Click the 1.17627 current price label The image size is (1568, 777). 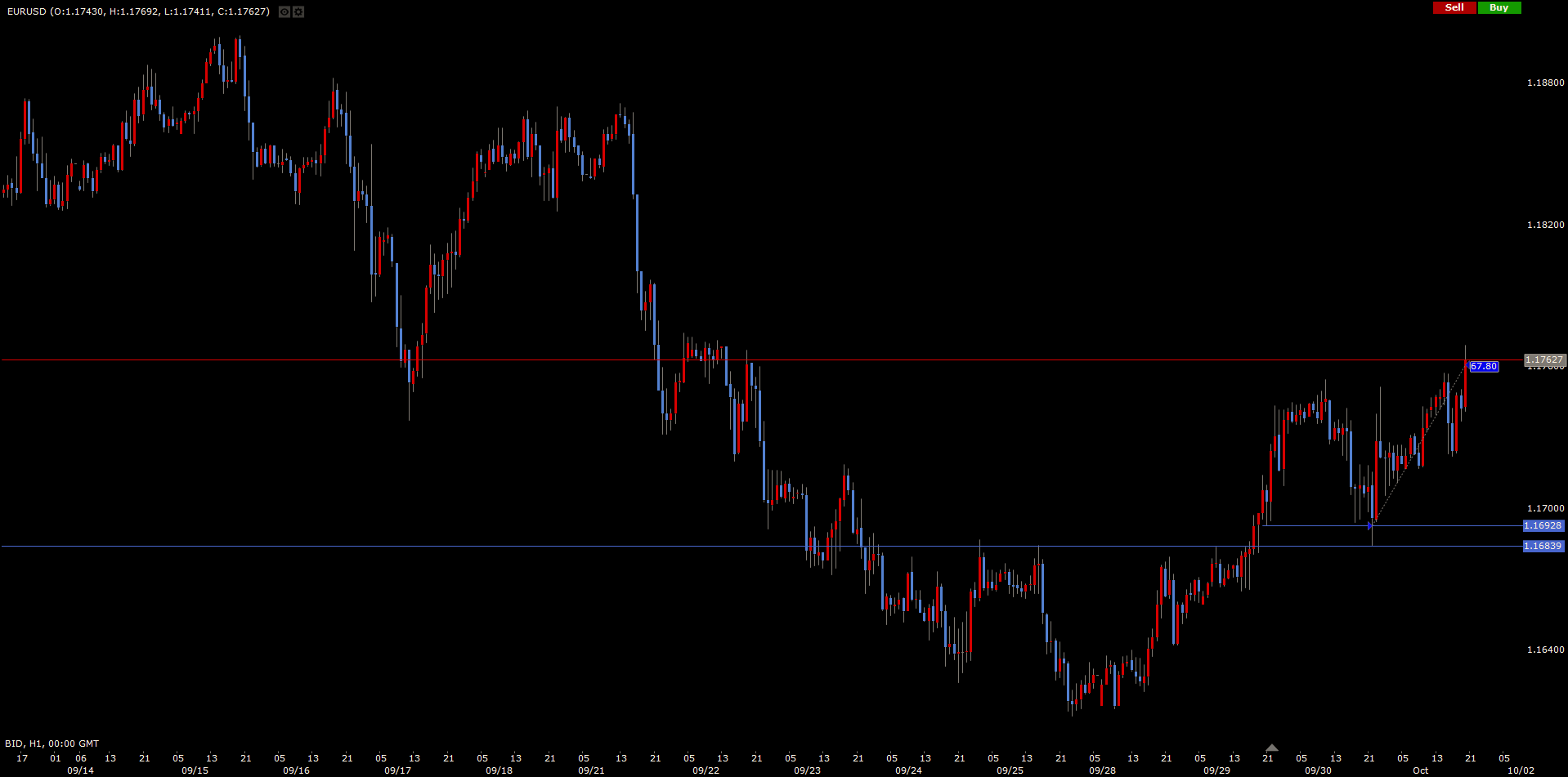tap(1544, 359)
